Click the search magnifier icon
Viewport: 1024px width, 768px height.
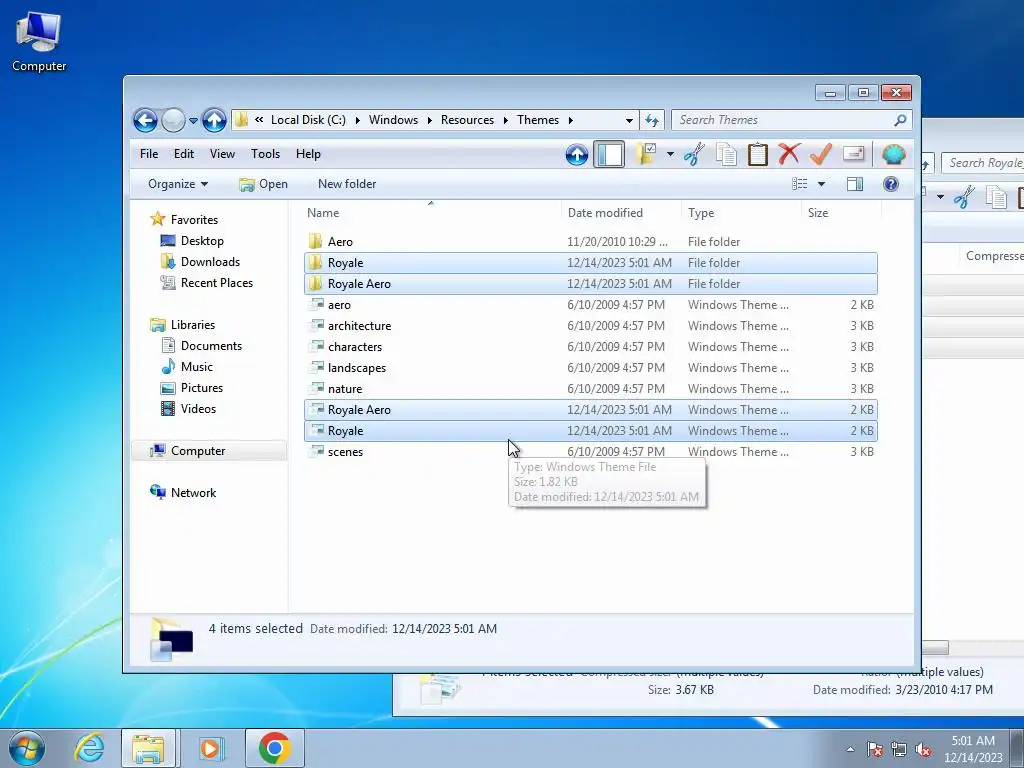click(x=900, y=120)
